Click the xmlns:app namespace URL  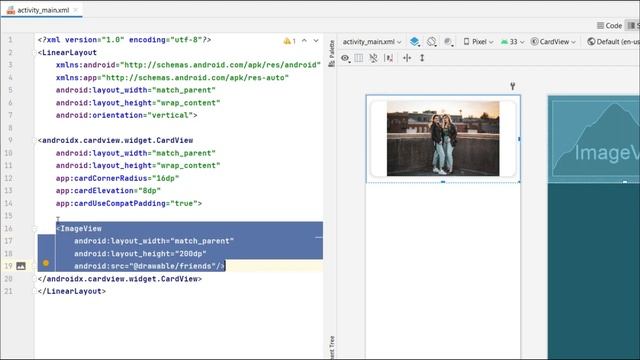tap(195, 78)
